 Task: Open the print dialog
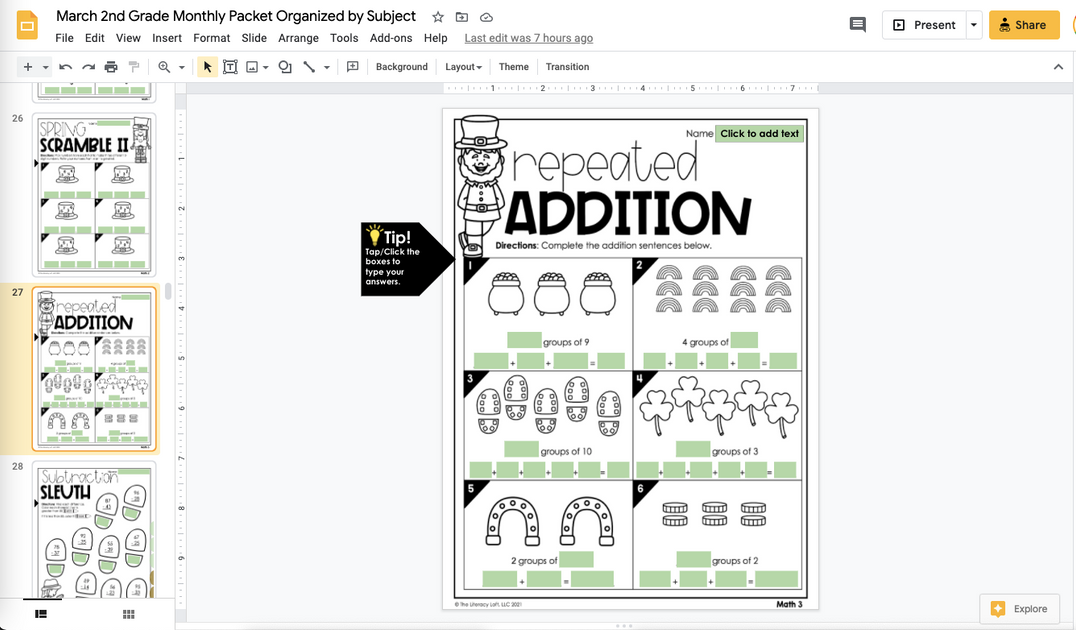click(x=112, y=66)
